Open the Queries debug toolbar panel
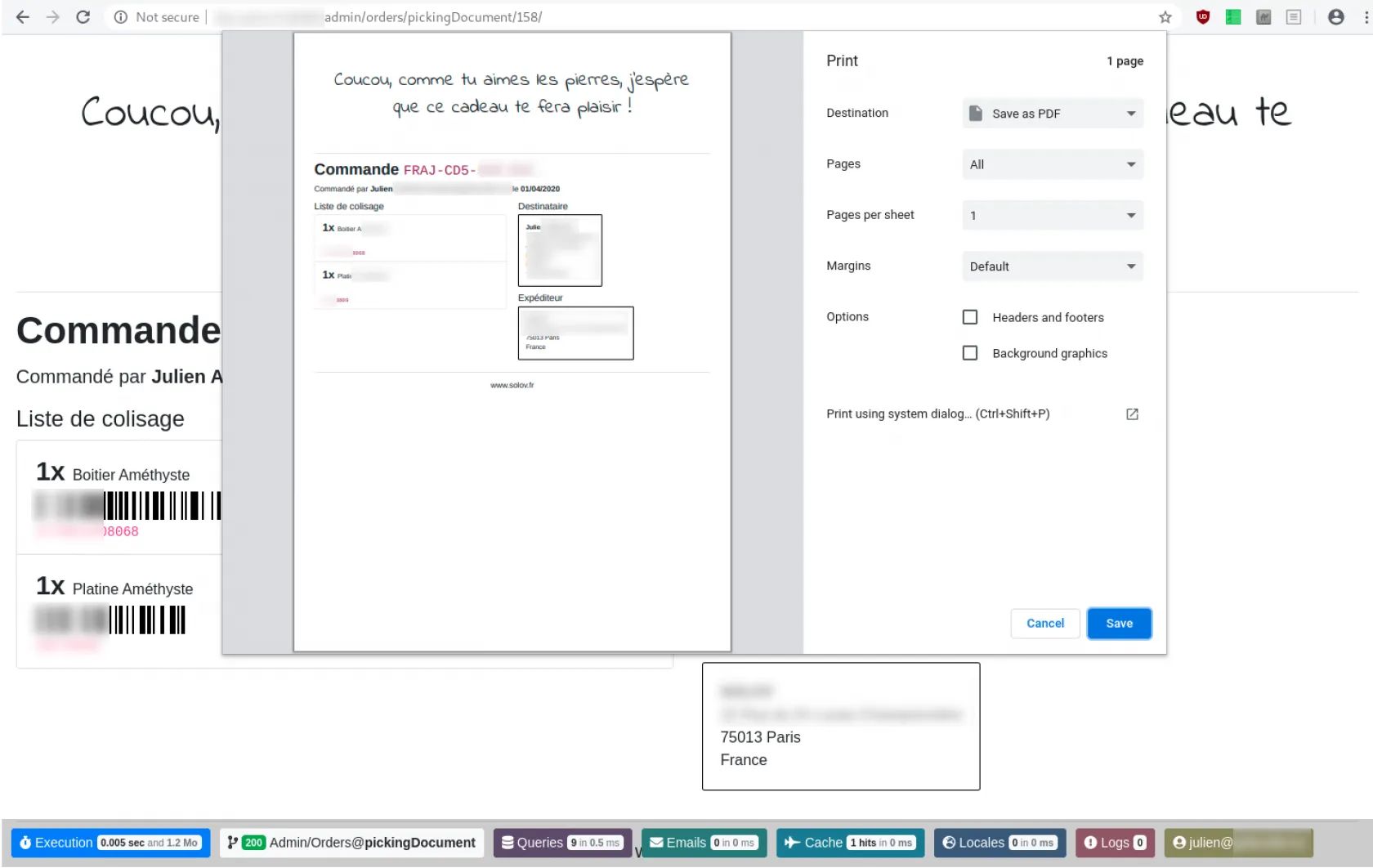The image size is (1373, 868). tap(561, 843)
